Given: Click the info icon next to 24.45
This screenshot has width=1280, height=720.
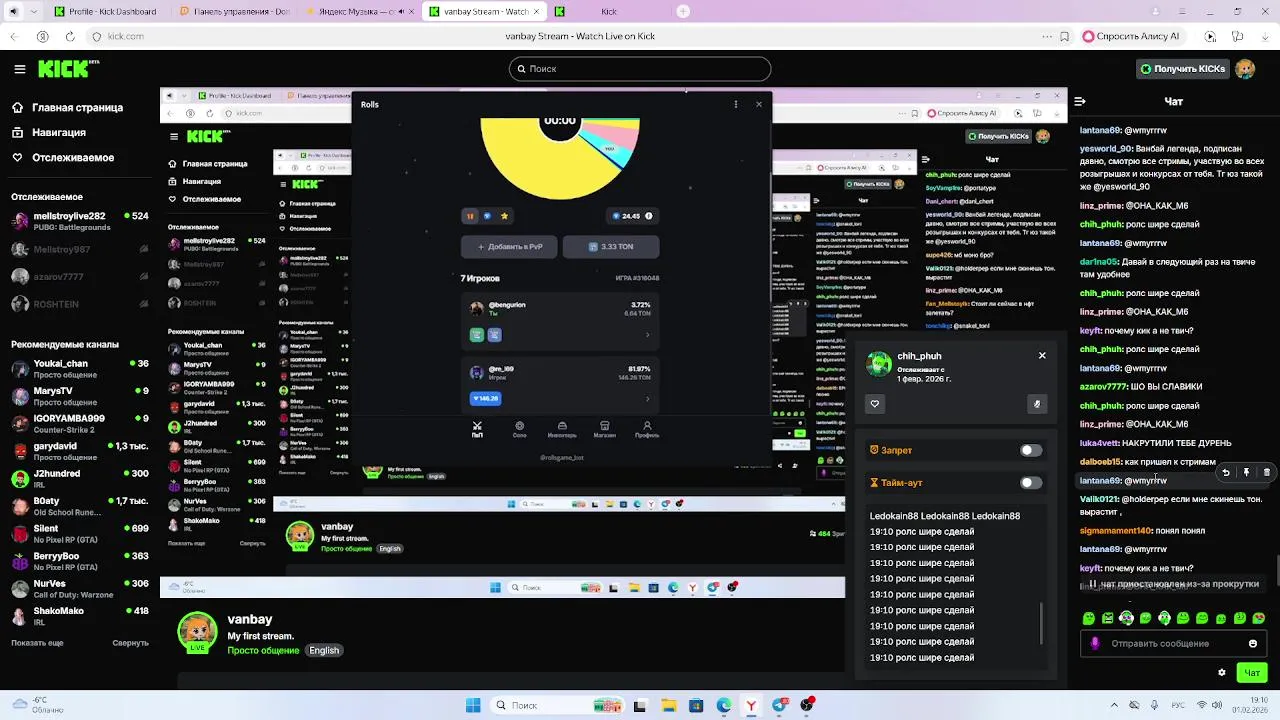Looking at the screenshot, I should 649,216.
